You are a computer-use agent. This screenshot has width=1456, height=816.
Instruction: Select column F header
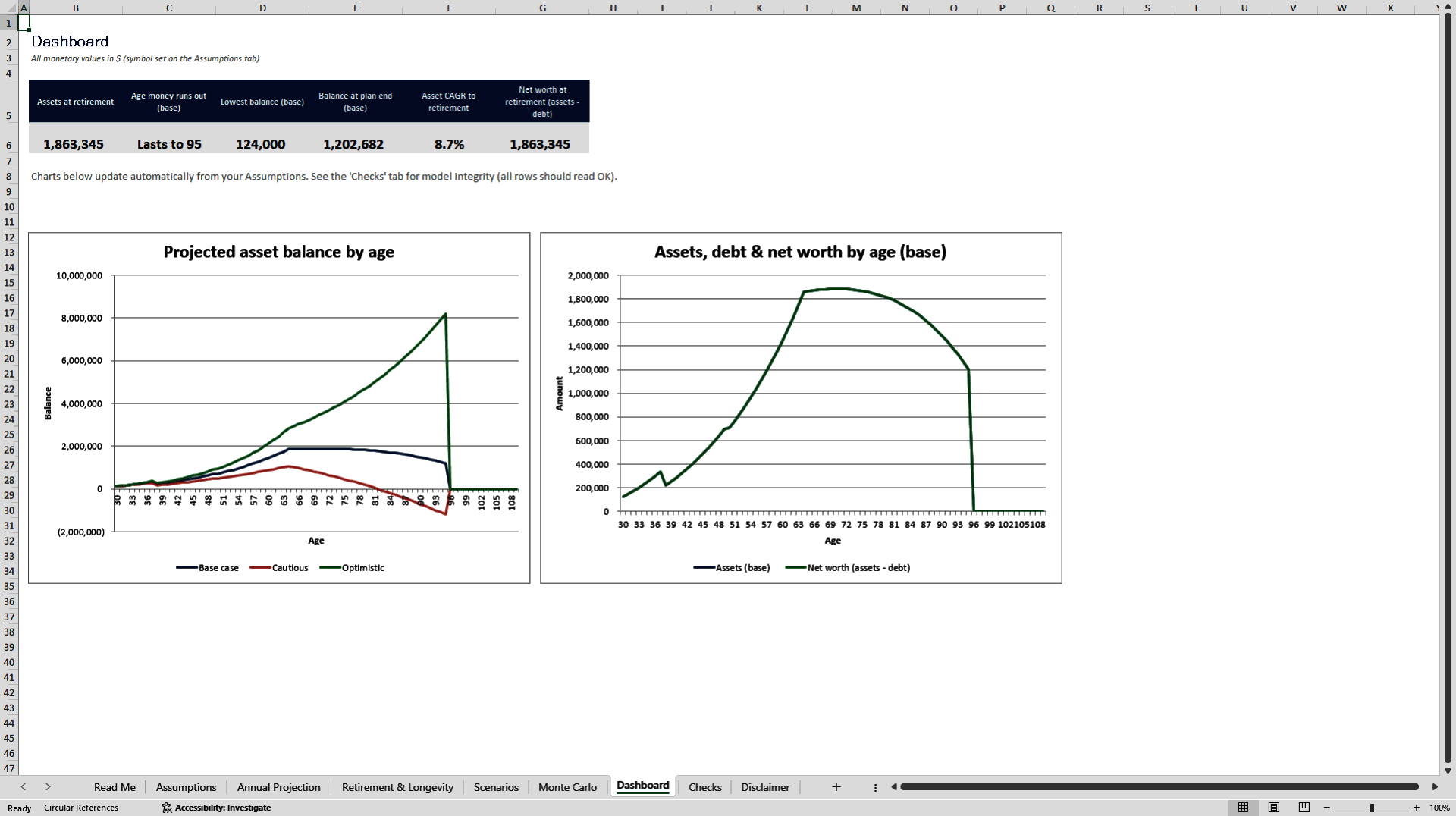point(449,8)
